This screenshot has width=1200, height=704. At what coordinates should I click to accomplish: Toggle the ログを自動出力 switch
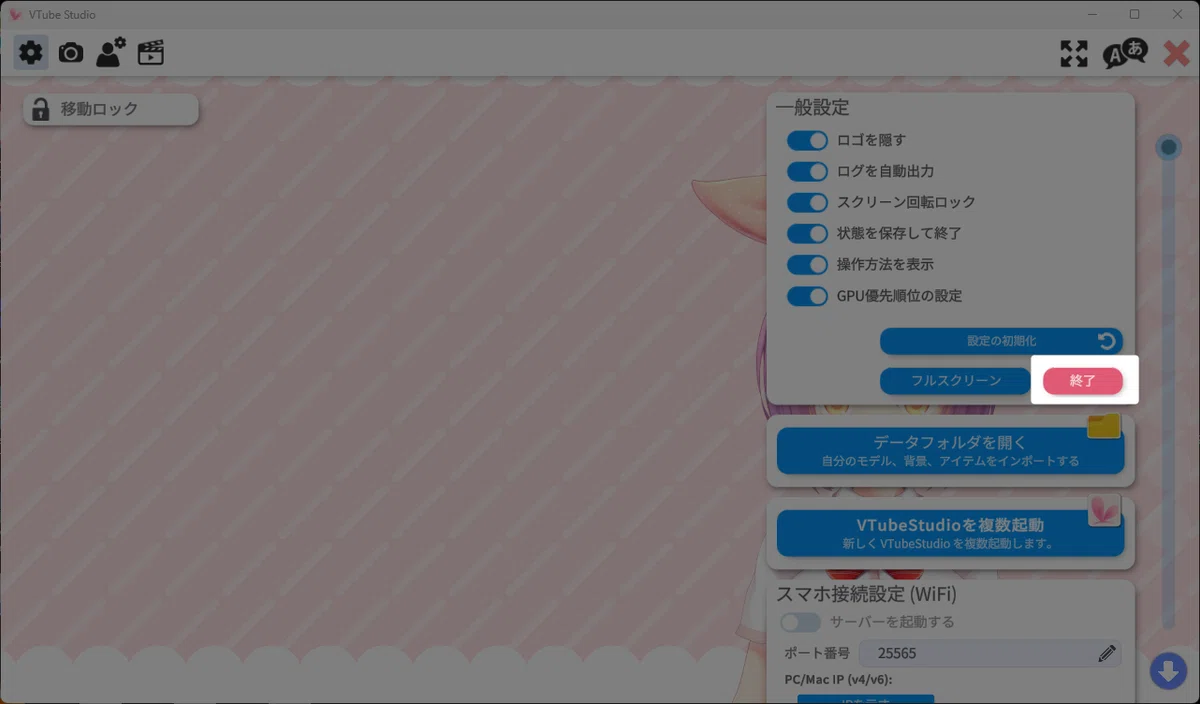coord(807,171)
